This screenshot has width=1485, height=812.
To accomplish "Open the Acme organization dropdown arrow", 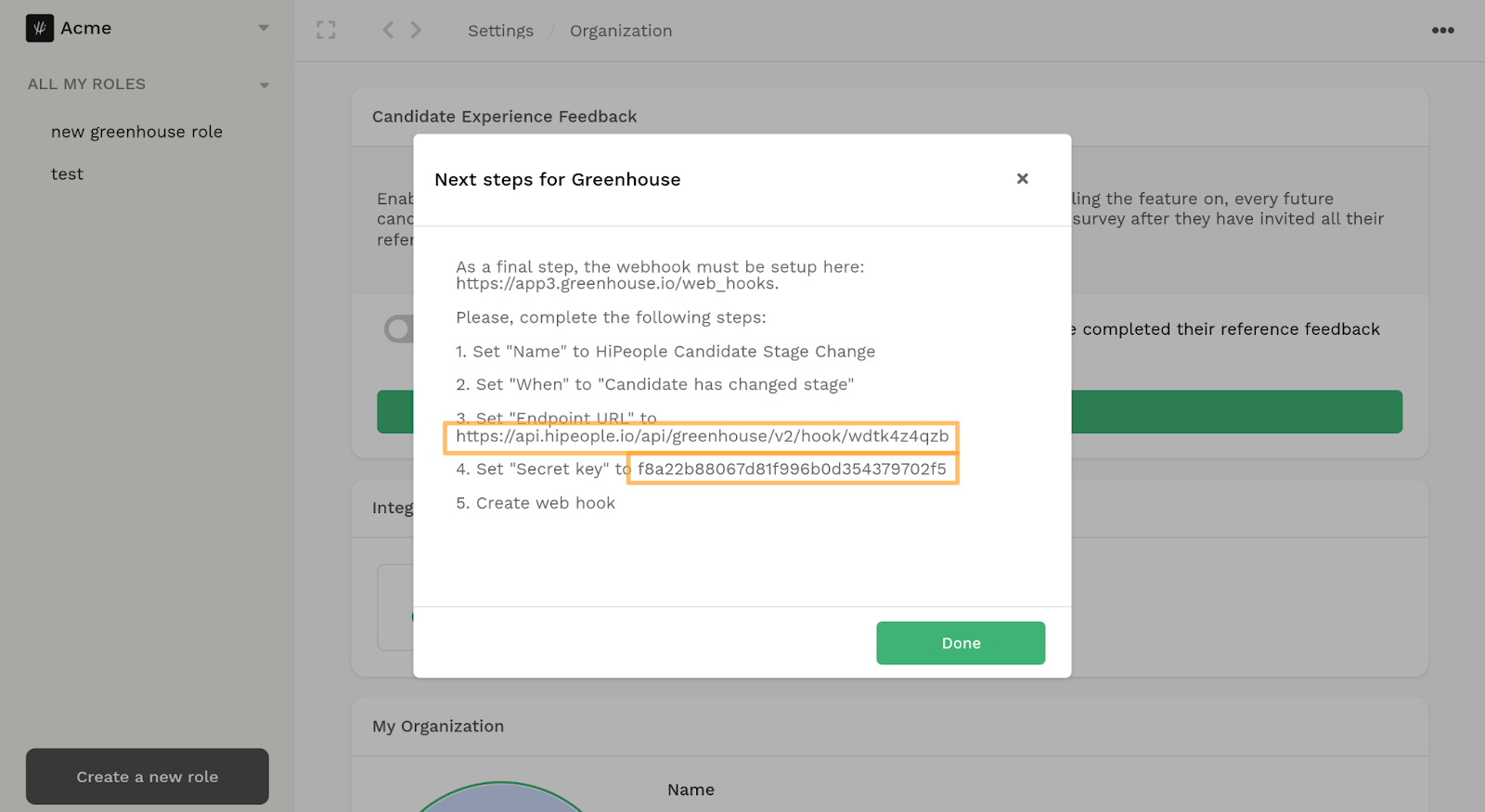I will (x=264, y=28).
